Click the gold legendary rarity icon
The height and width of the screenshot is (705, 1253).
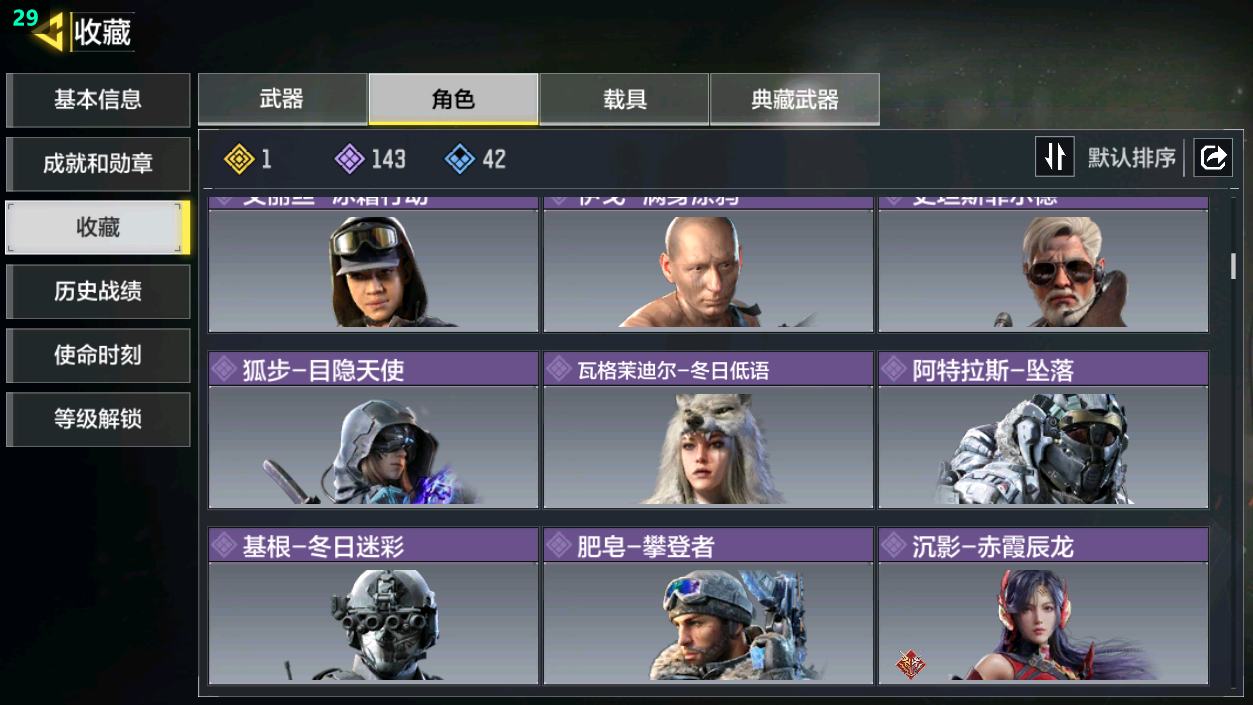239,158
